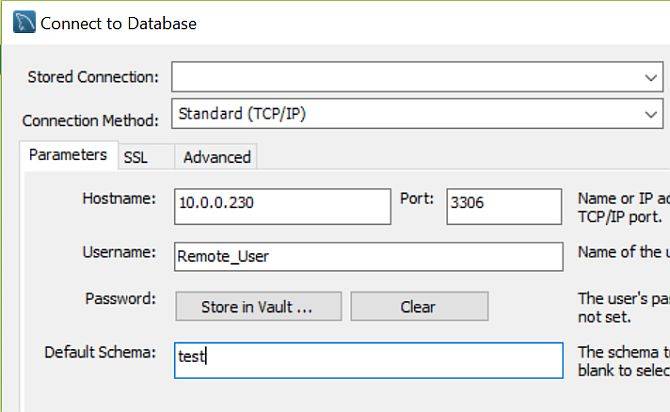Click the Connect to Database title text
This screenshot has width=670, height=412.
click(x=120, y=23)
